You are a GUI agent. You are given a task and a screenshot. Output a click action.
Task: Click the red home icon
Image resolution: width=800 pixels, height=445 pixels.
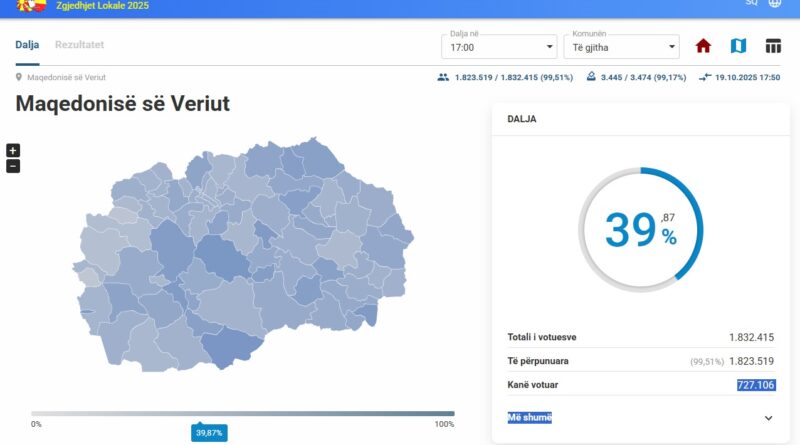click(703, 46)
